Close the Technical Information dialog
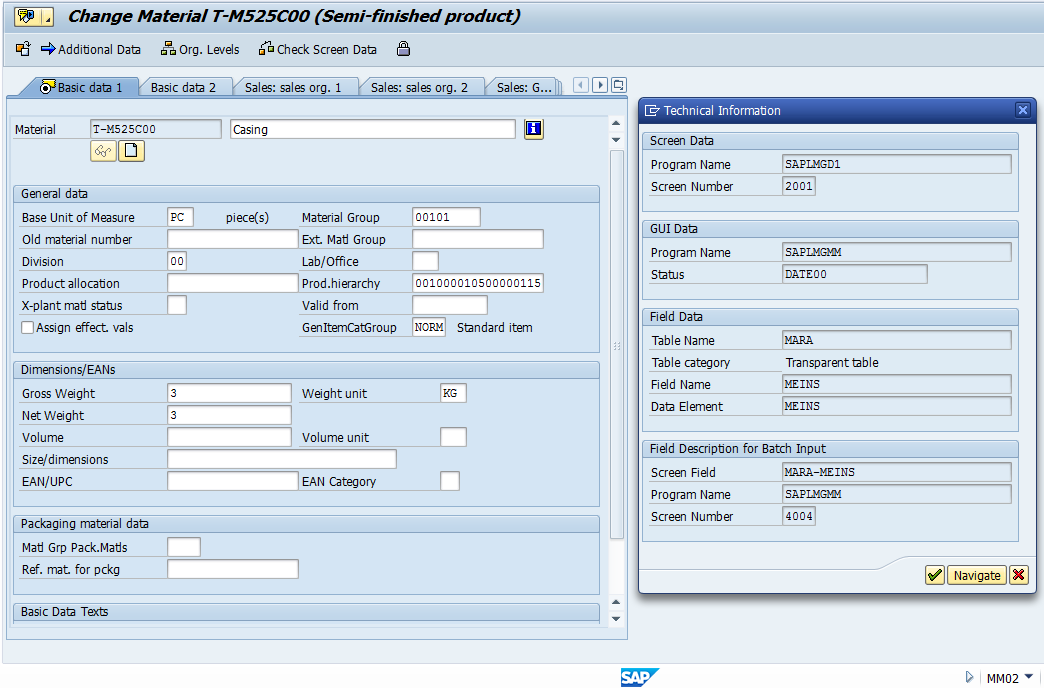The image size is (1044, 688). click(1022, 110)
